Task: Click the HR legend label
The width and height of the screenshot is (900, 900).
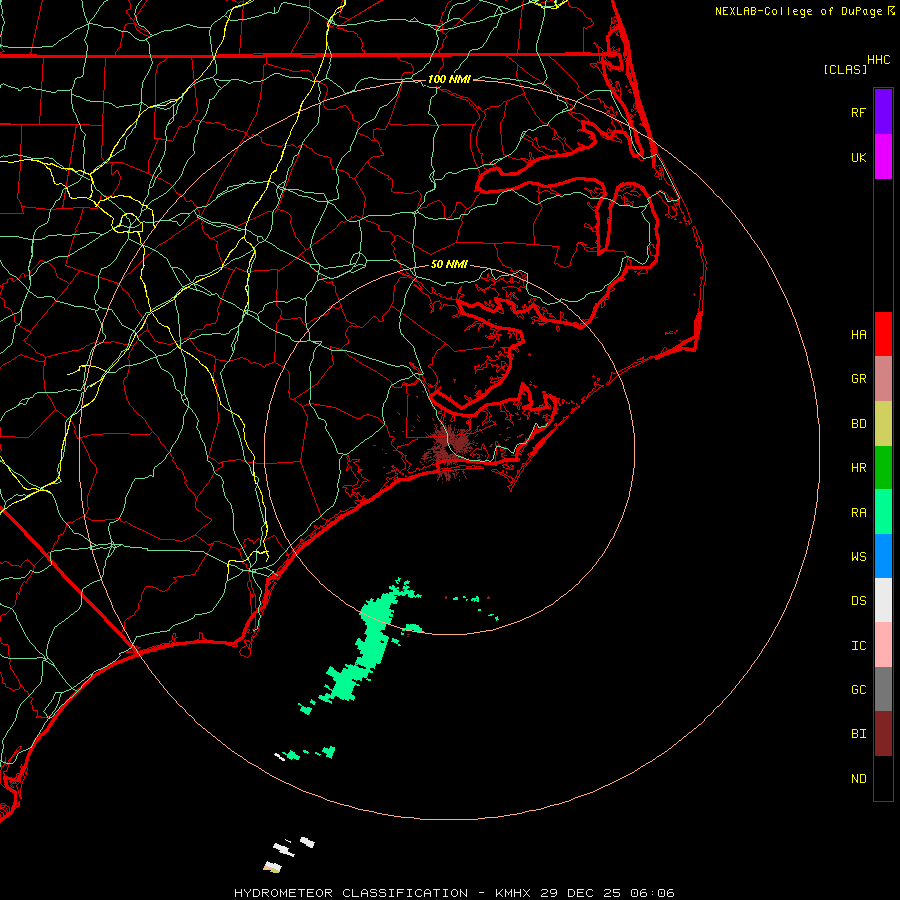Action: [x=858, y=468]
